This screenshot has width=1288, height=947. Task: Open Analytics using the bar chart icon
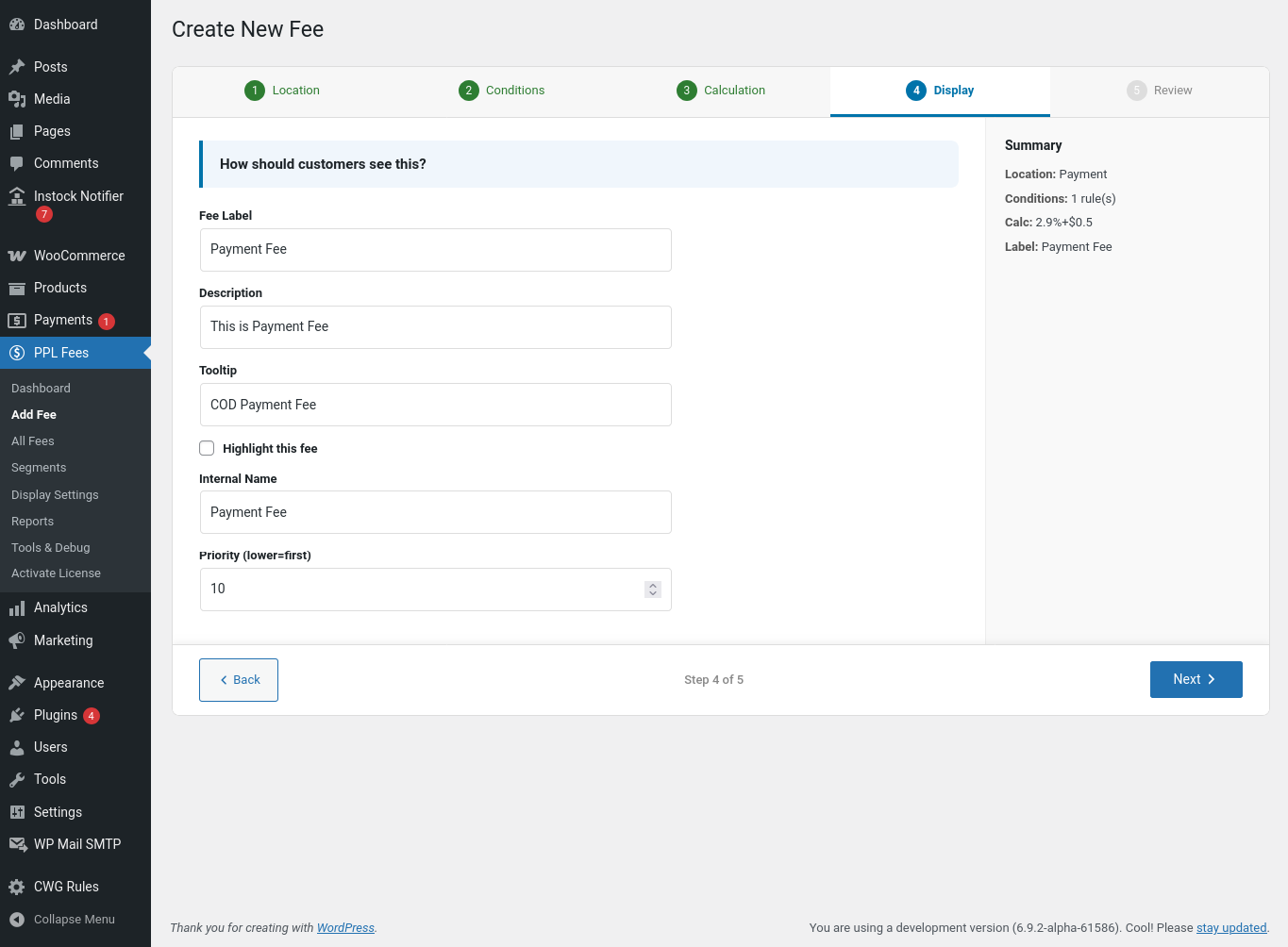tap(17, 608)
